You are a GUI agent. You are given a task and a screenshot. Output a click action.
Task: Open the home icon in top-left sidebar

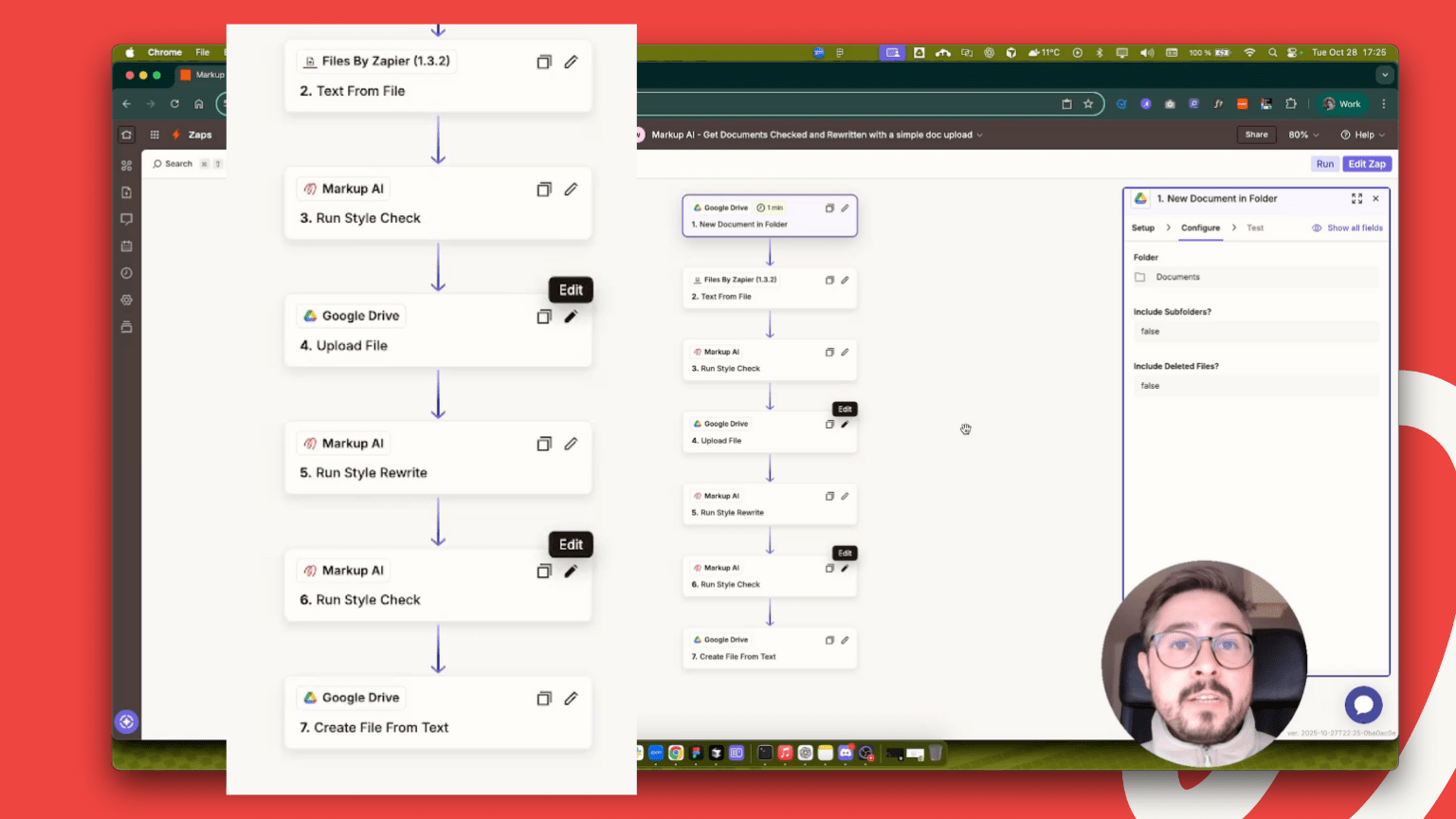(126, 135)
